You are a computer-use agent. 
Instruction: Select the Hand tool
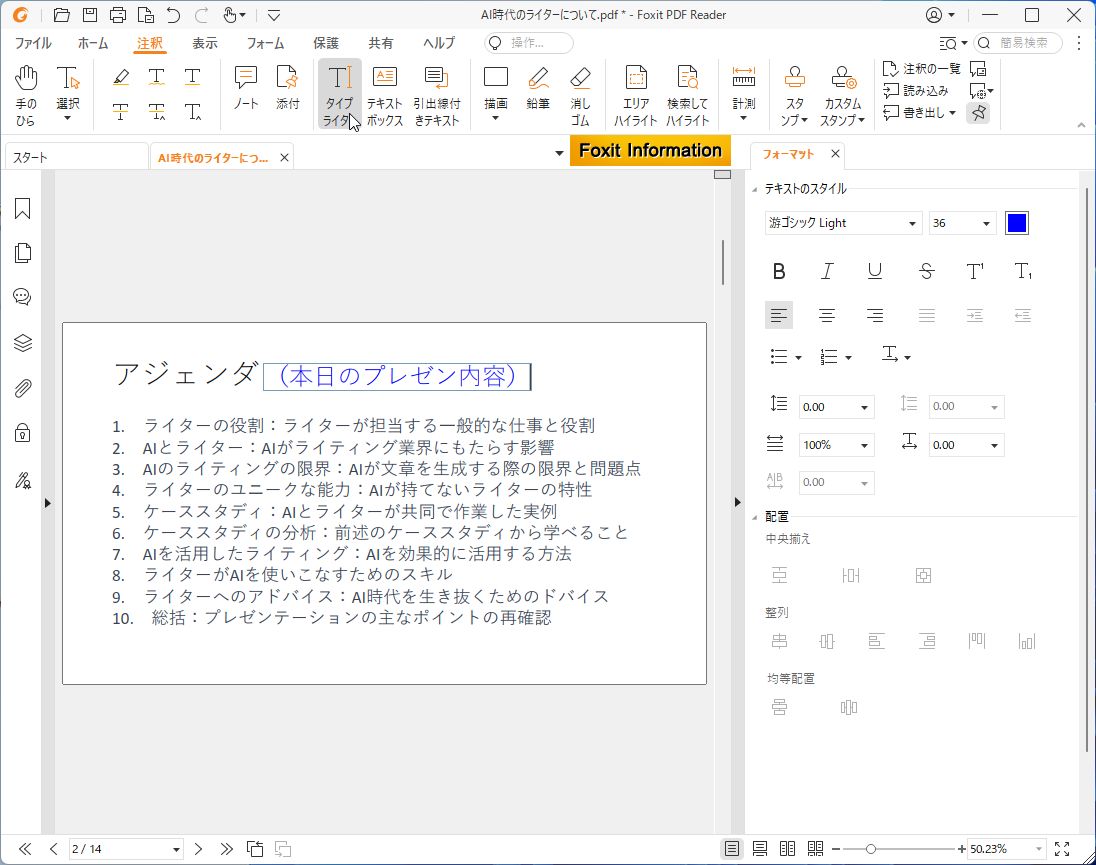pos(26,95)
